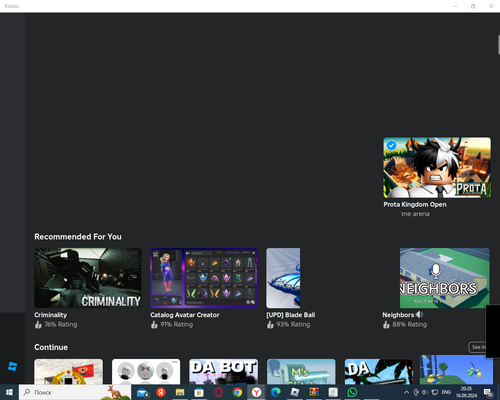500x400 pixels.
Task: Open the DA game with black figure in Continue
Action: pos(379,371)
